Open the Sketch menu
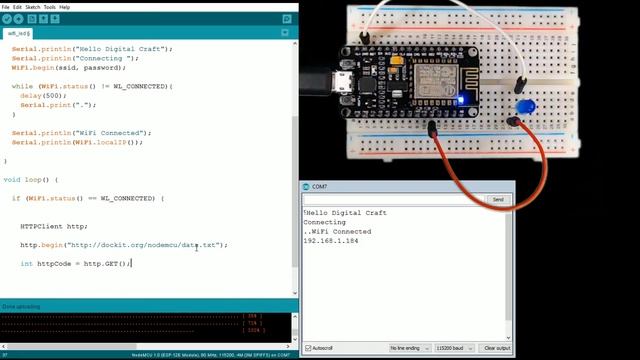 click(33, 7)
